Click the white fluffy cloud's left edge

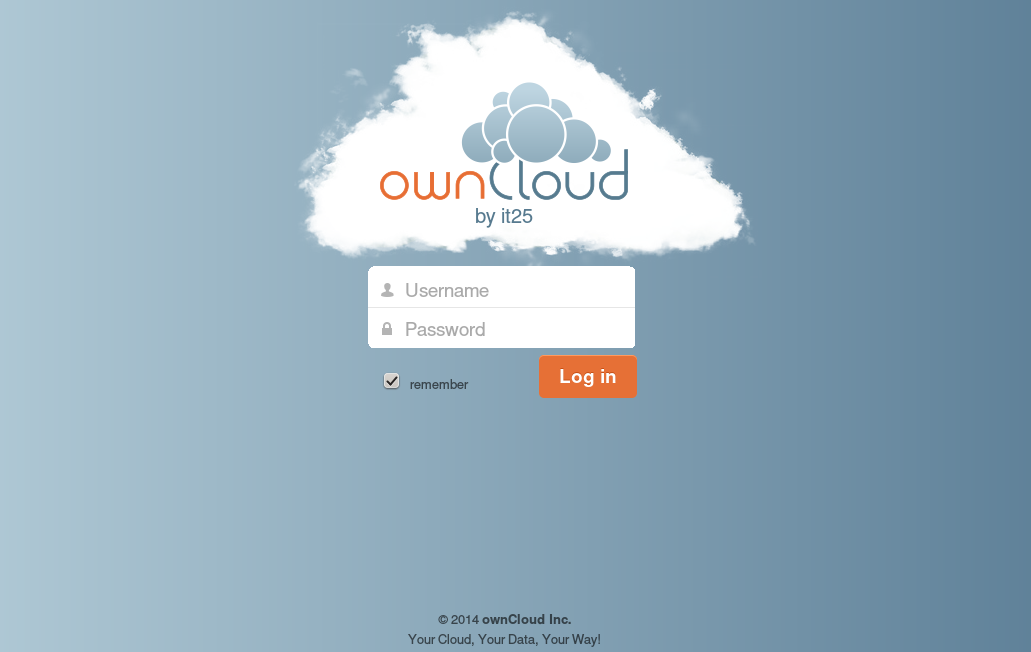(x=312, y=200)
